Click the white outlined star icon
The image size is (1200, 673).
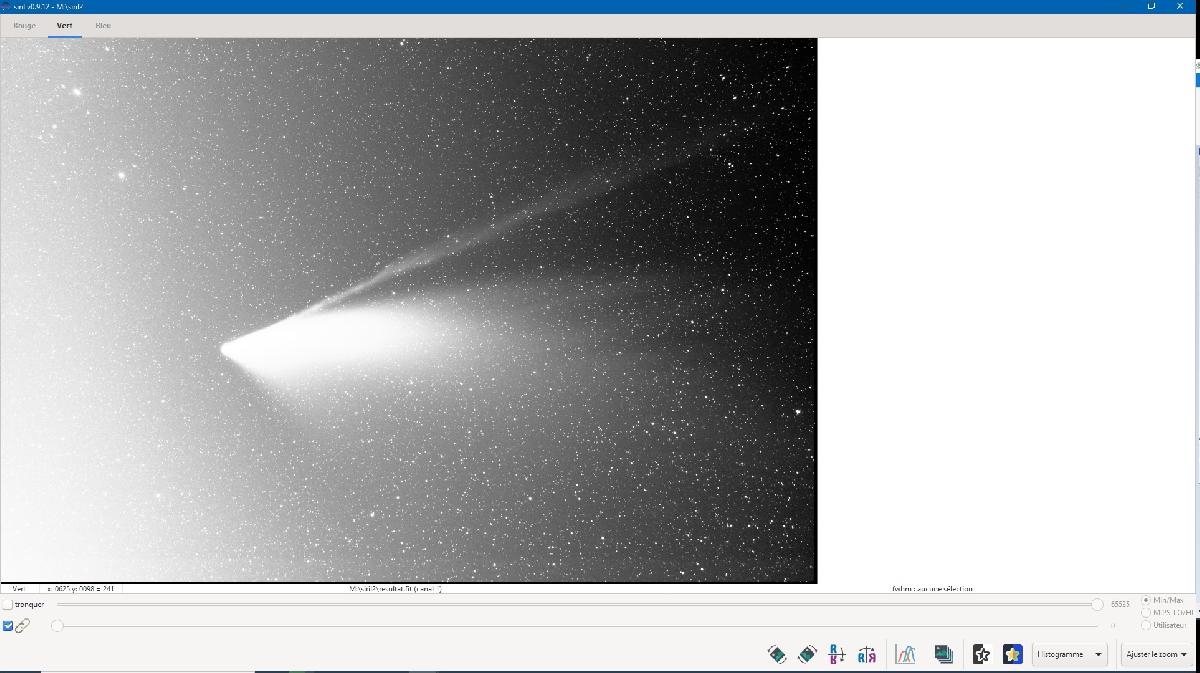[981, 654]
